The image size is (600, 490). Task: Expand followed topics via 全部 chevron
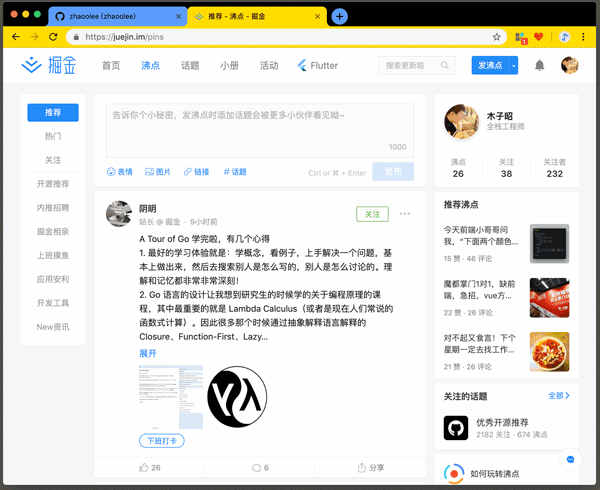(559, 396)
